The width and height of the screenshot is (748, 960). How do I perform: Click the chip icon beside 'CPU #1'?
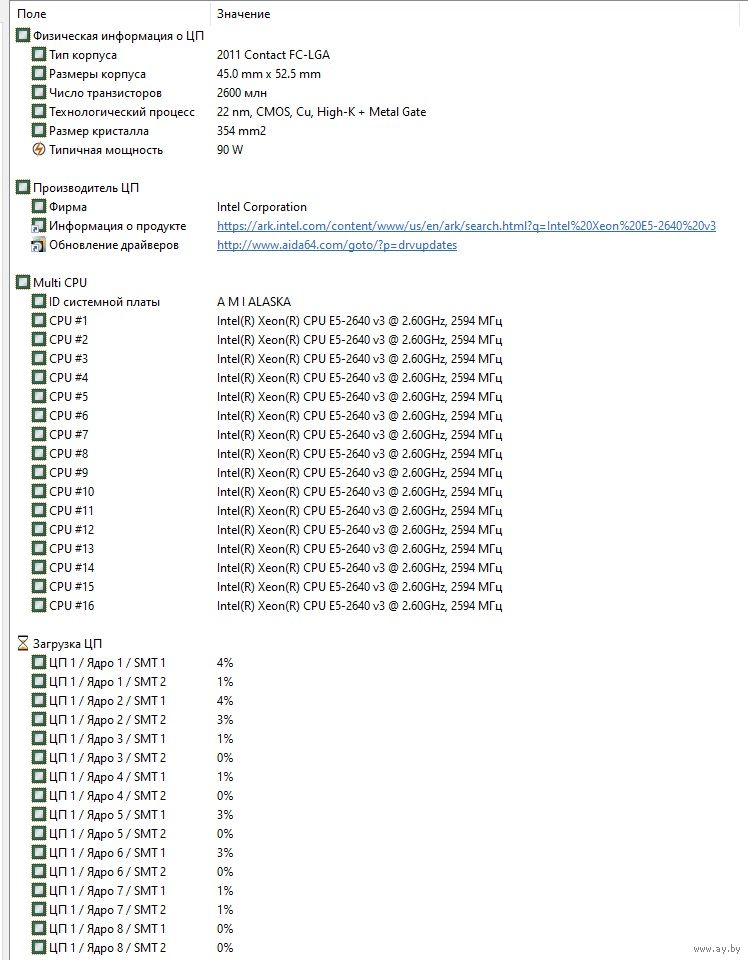39,320
